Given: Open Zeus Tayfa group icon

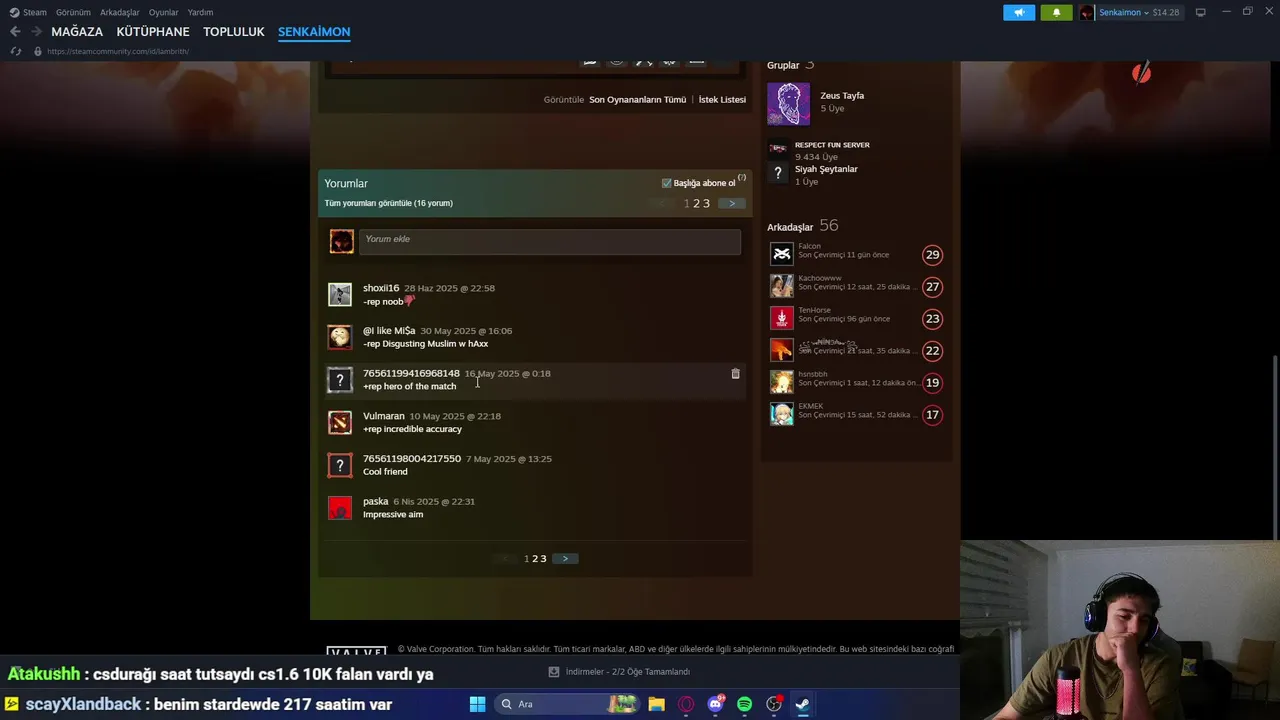Looking at the screenshot, I should (x=788, y=104).
